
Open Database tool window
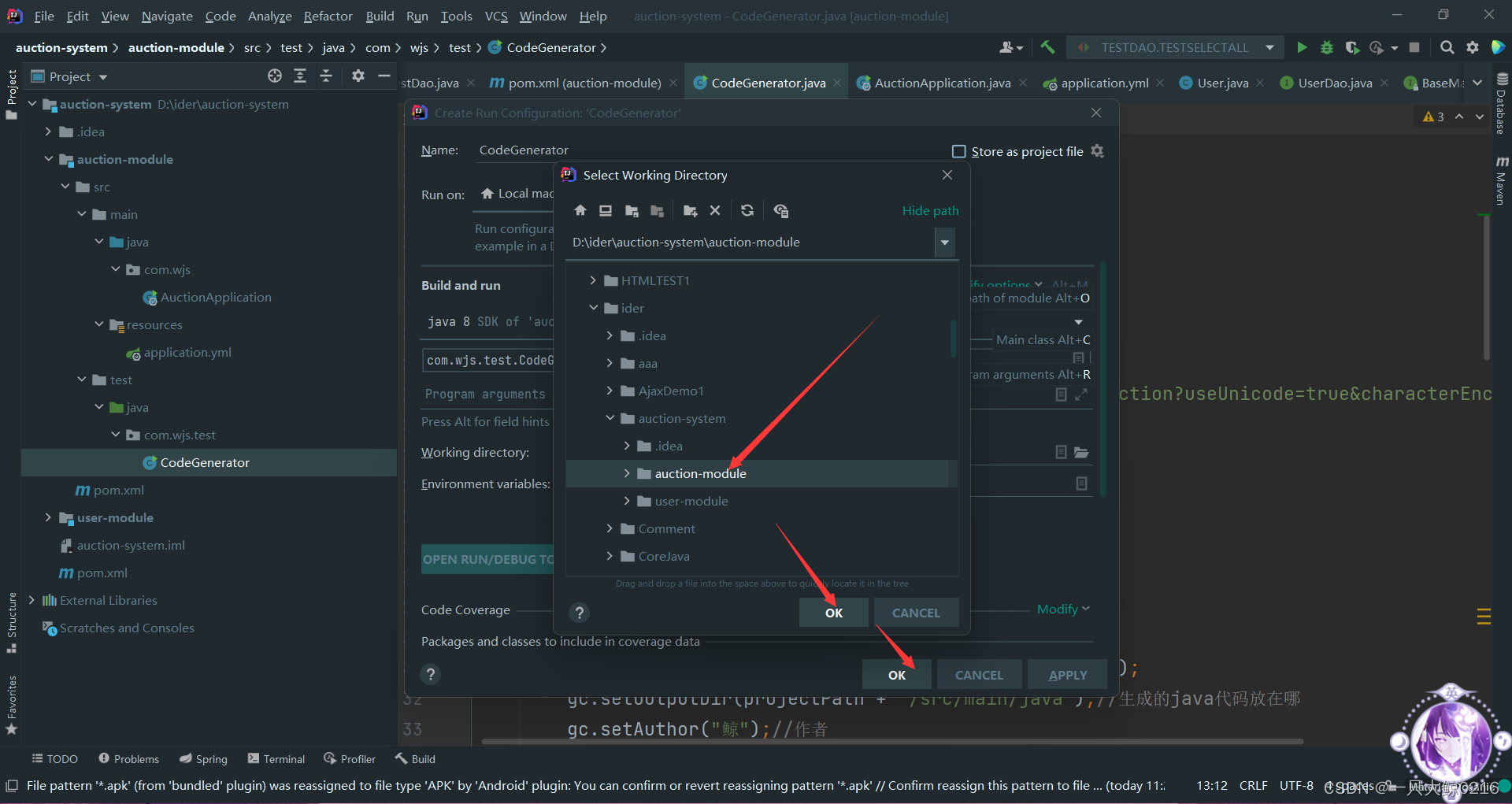(1502, 104)
